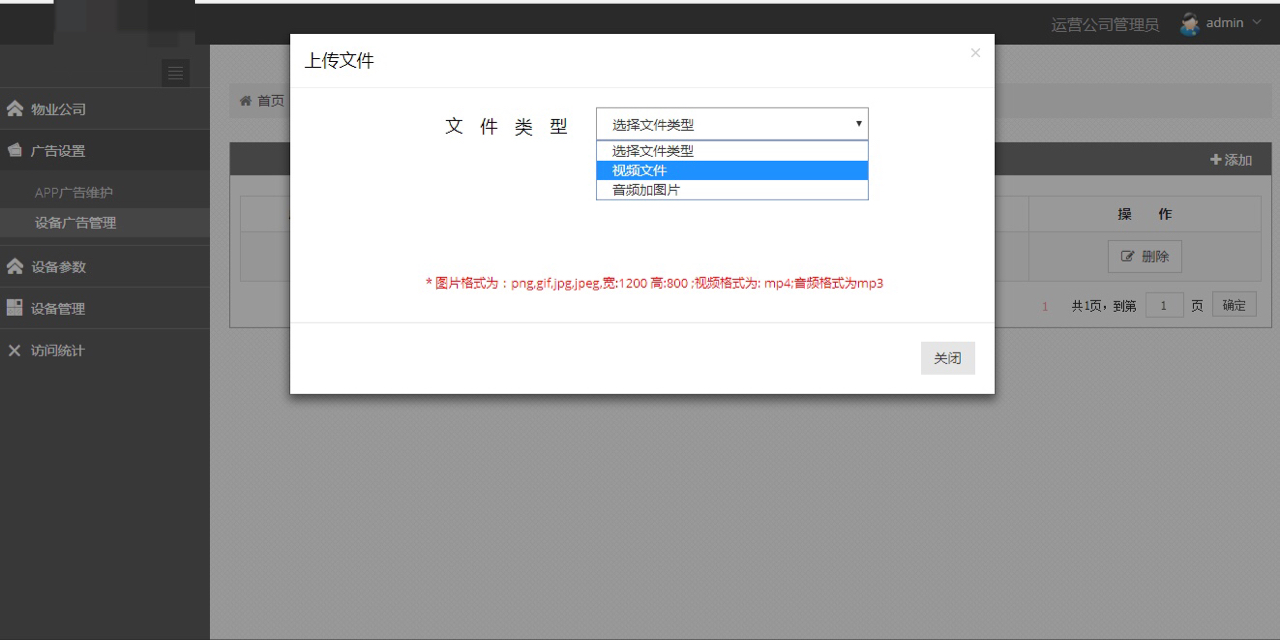Click the admin avatar icon
The image size is (1280, 640).
tap(1189, 24)
